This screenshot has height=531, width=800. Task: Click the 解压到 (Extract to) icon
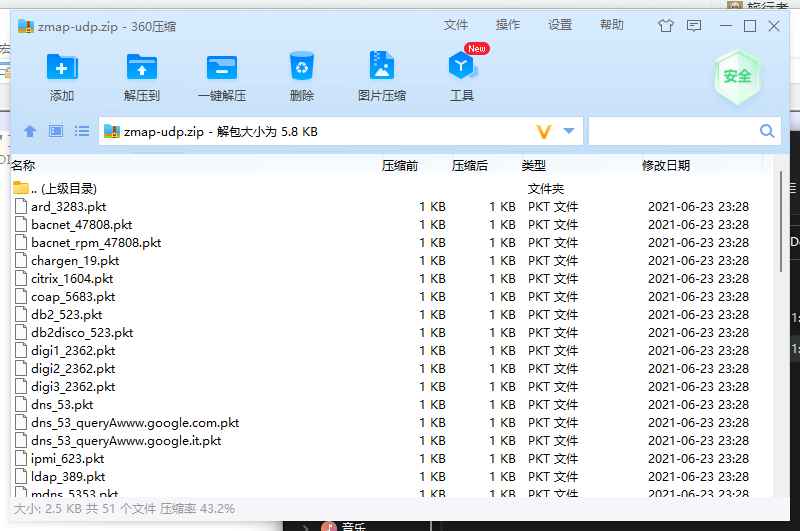point(141,68)
